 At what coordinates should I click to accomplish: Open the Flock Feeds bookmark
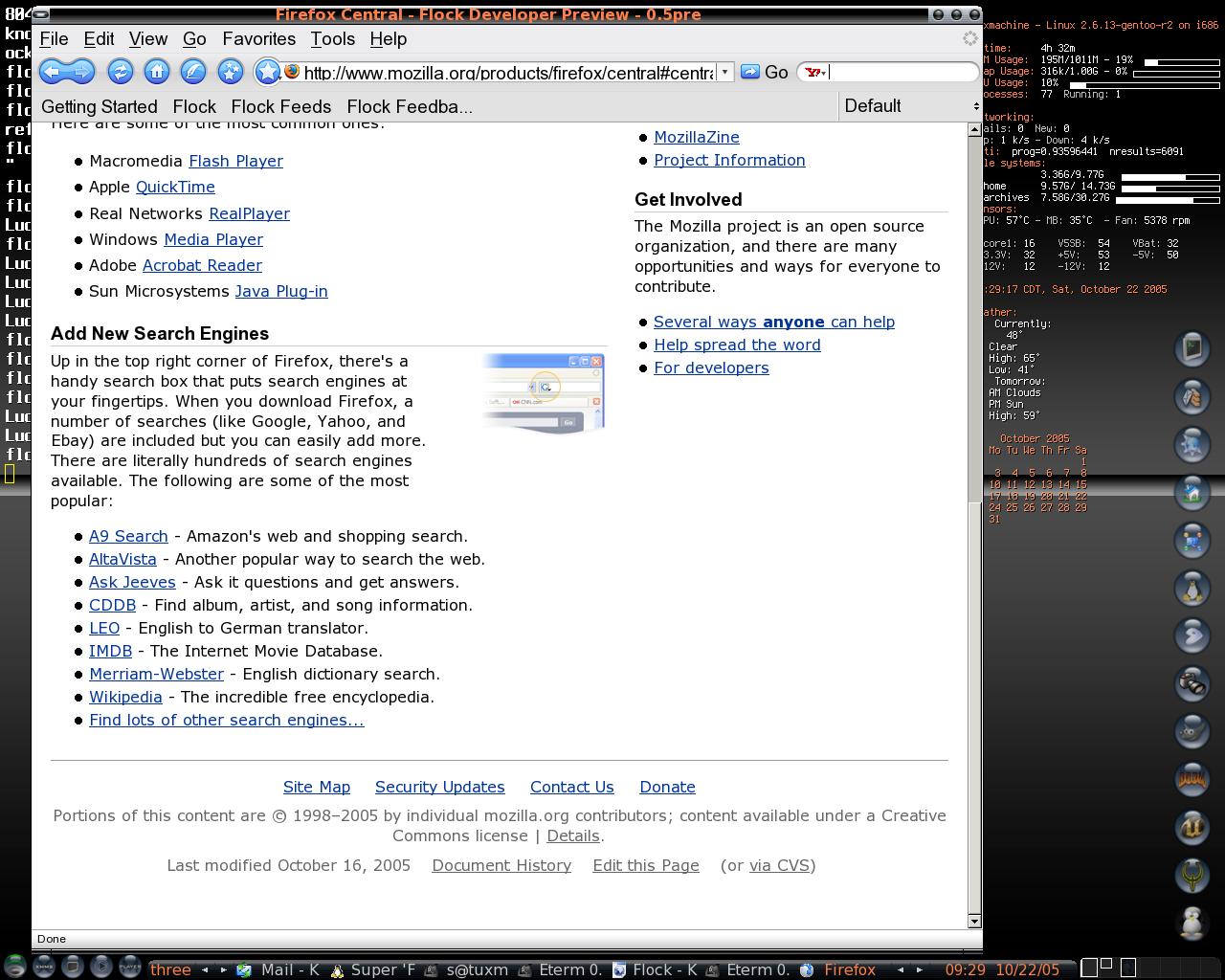click(x=281, y=107)
